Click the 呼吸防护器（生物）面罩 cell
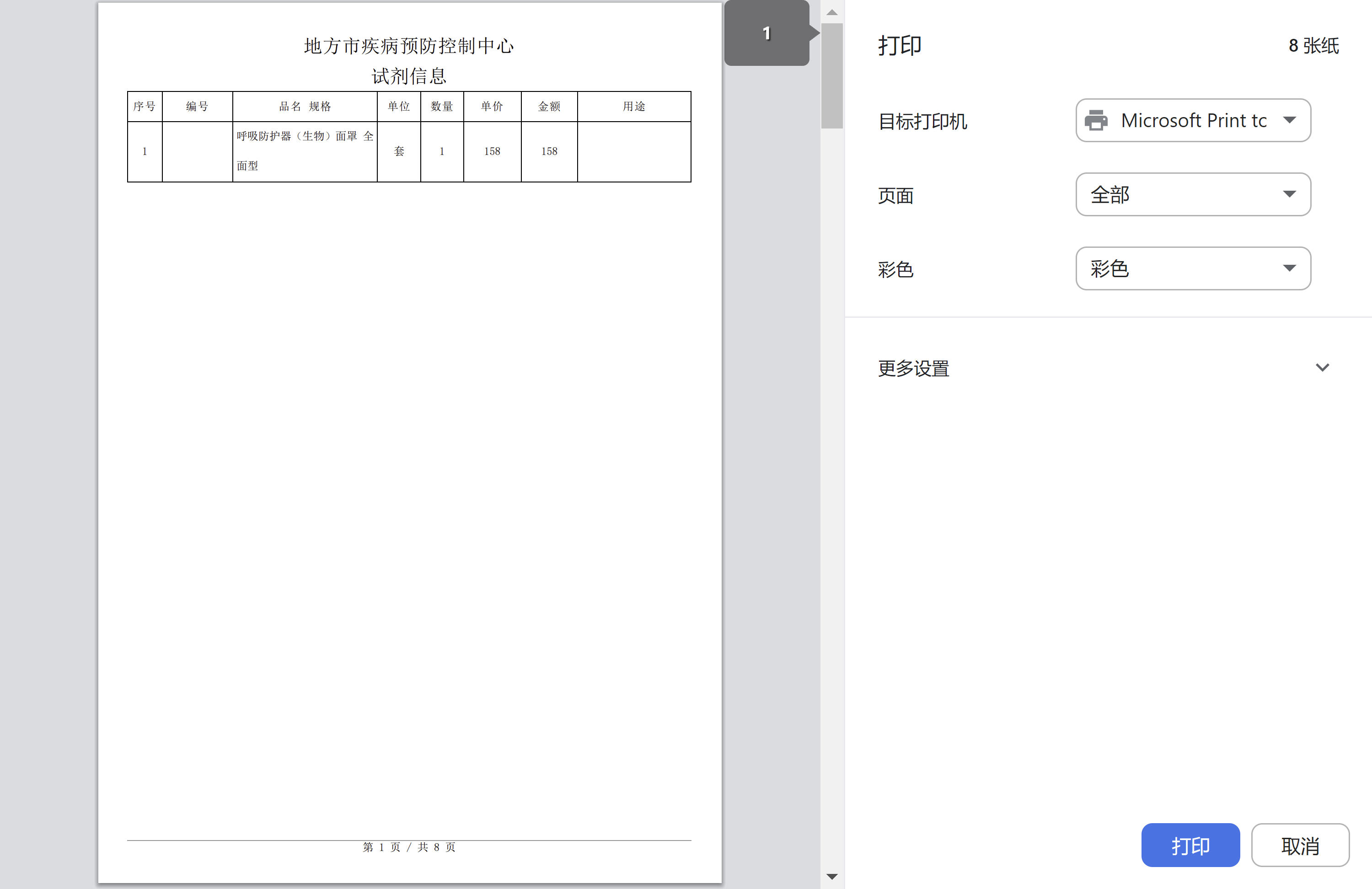 click(305, 151)
